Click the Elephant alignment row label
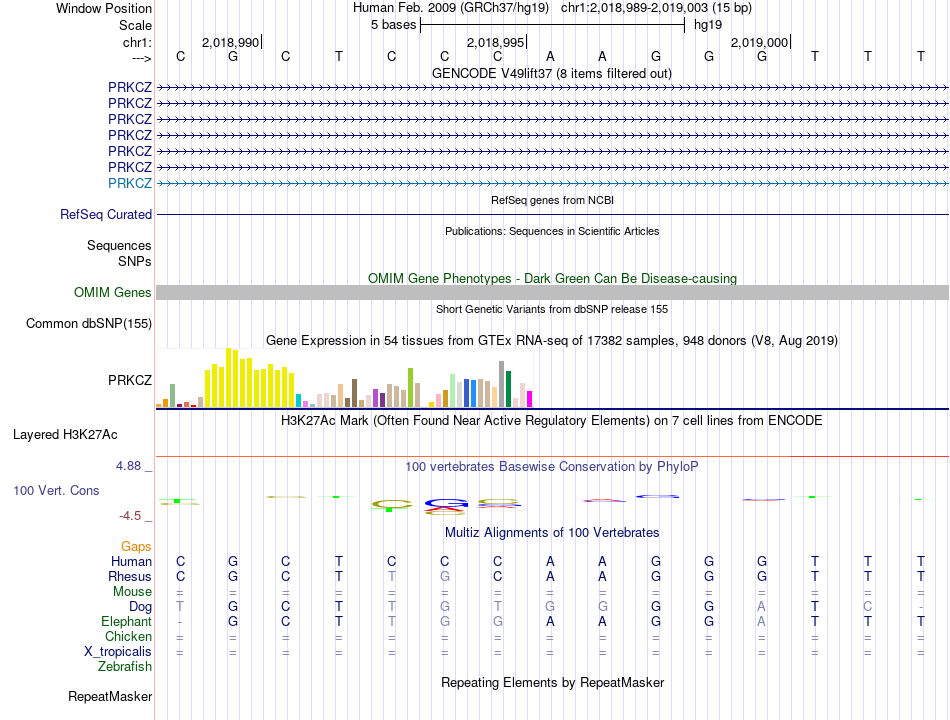Image resolution: width=950 pixels, height=720 pixels. [x=127, y=622]
